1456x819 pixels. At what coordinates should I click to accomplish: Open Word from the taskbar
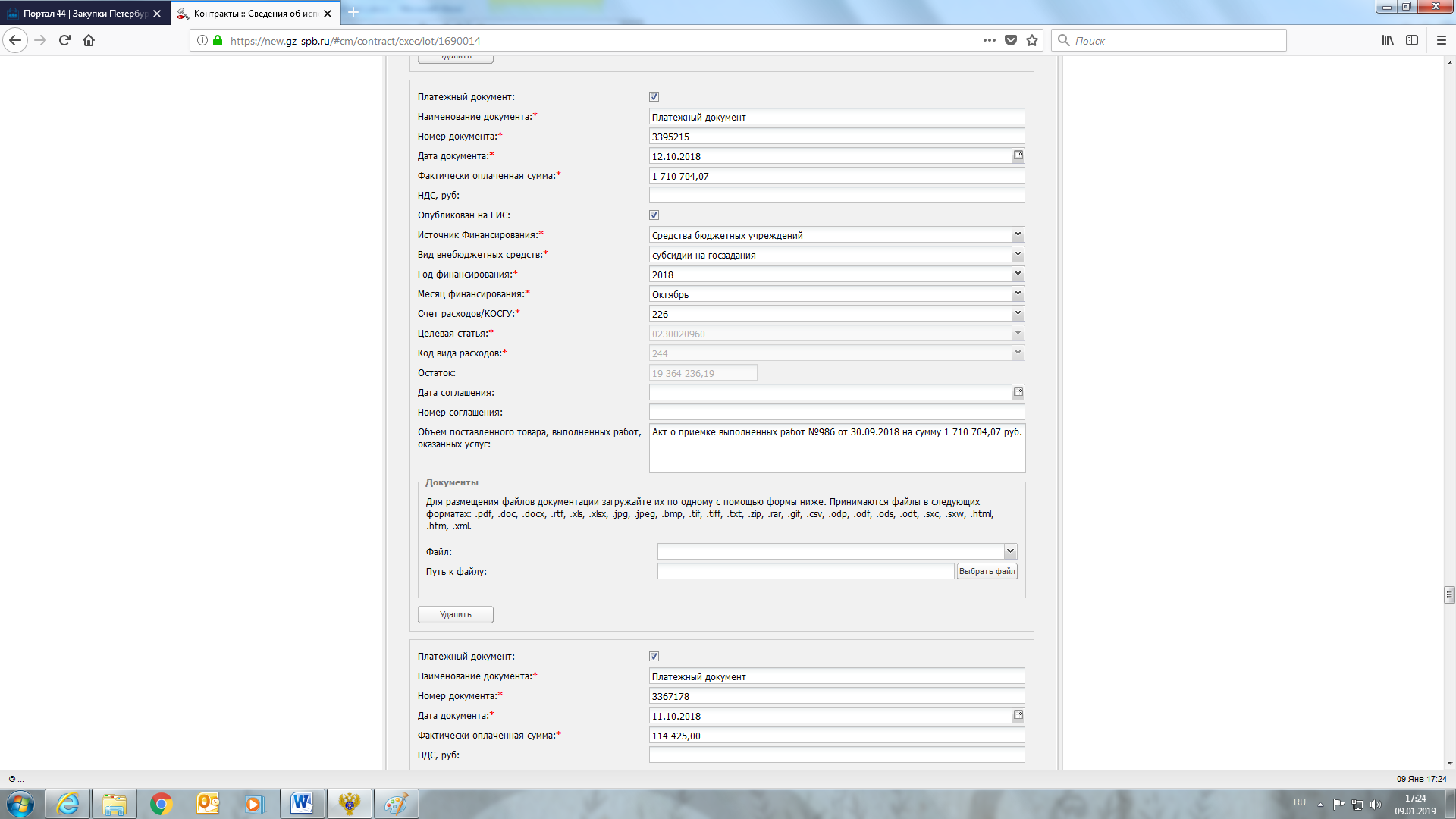[302, 803]
